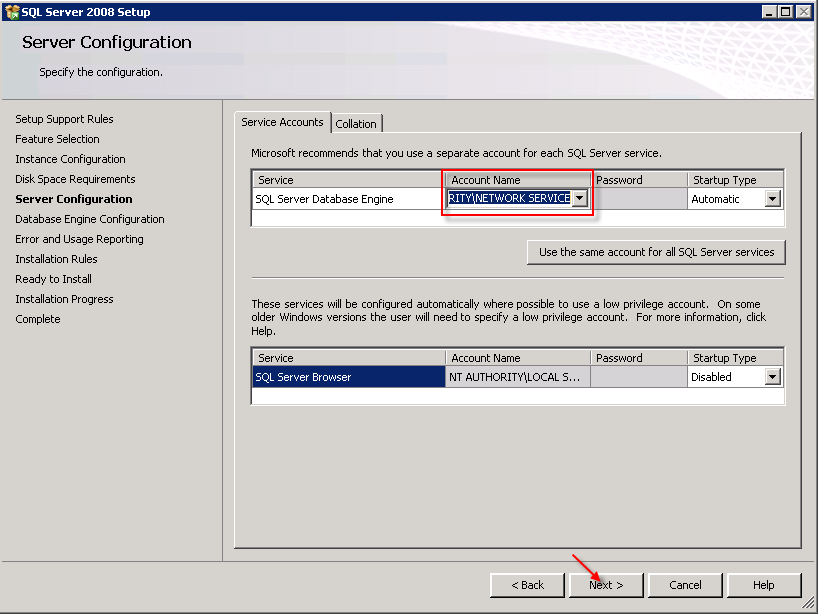
Task: Click Instance Configuration in the step list
Action: coord(70,159)
